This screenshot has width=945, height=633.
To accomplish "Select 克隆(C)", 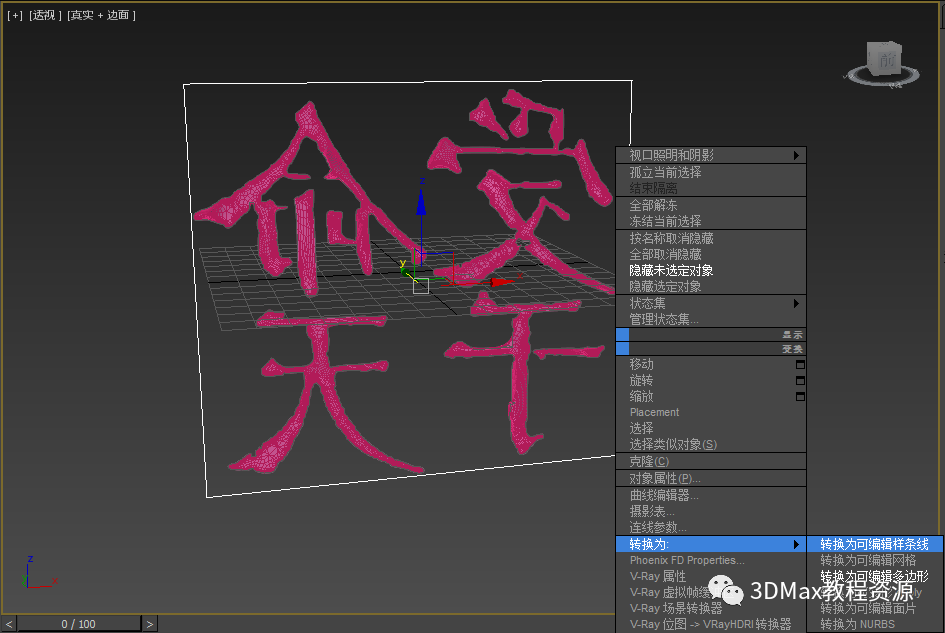I will [x=649, y=462].
